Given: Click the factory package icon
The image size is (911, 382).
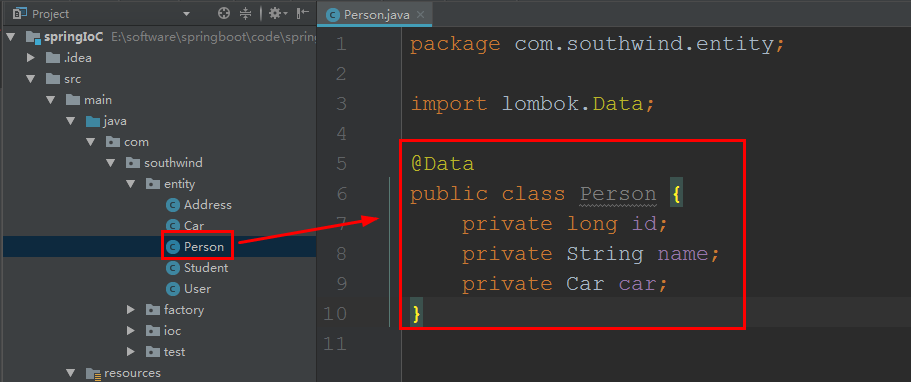Looking at the screenshot, I should 153,309.
